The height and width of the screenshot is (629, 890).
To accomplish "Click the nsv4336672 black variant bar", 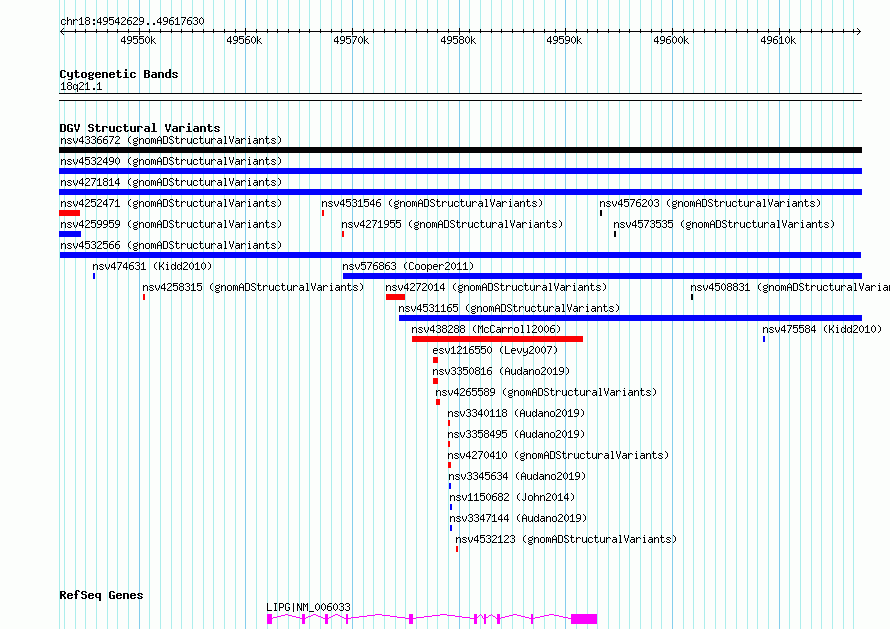I will tap(460, 150).
